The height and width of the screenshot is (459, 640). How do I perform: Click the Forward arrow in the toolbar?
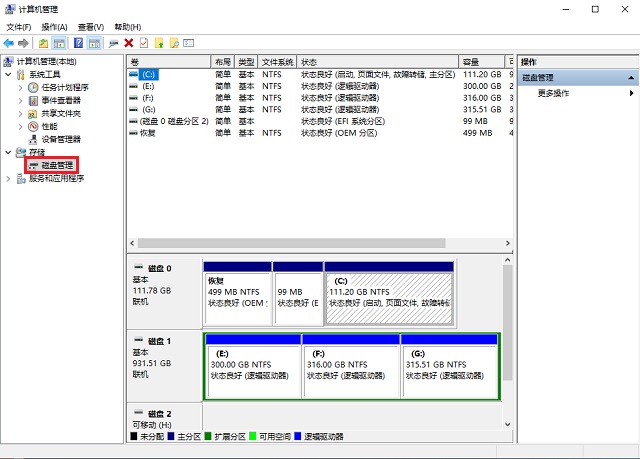tap(24, 43)
